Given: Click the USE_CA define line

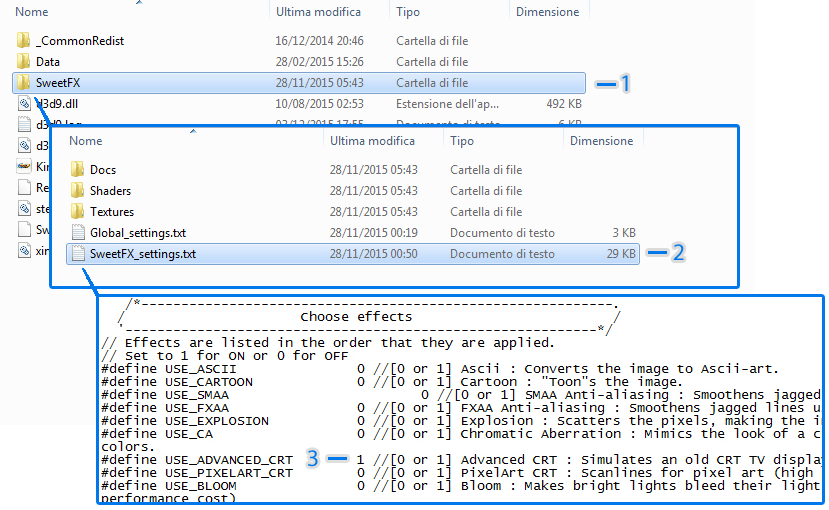Looking at the screenshot, I should click(461, 434).
